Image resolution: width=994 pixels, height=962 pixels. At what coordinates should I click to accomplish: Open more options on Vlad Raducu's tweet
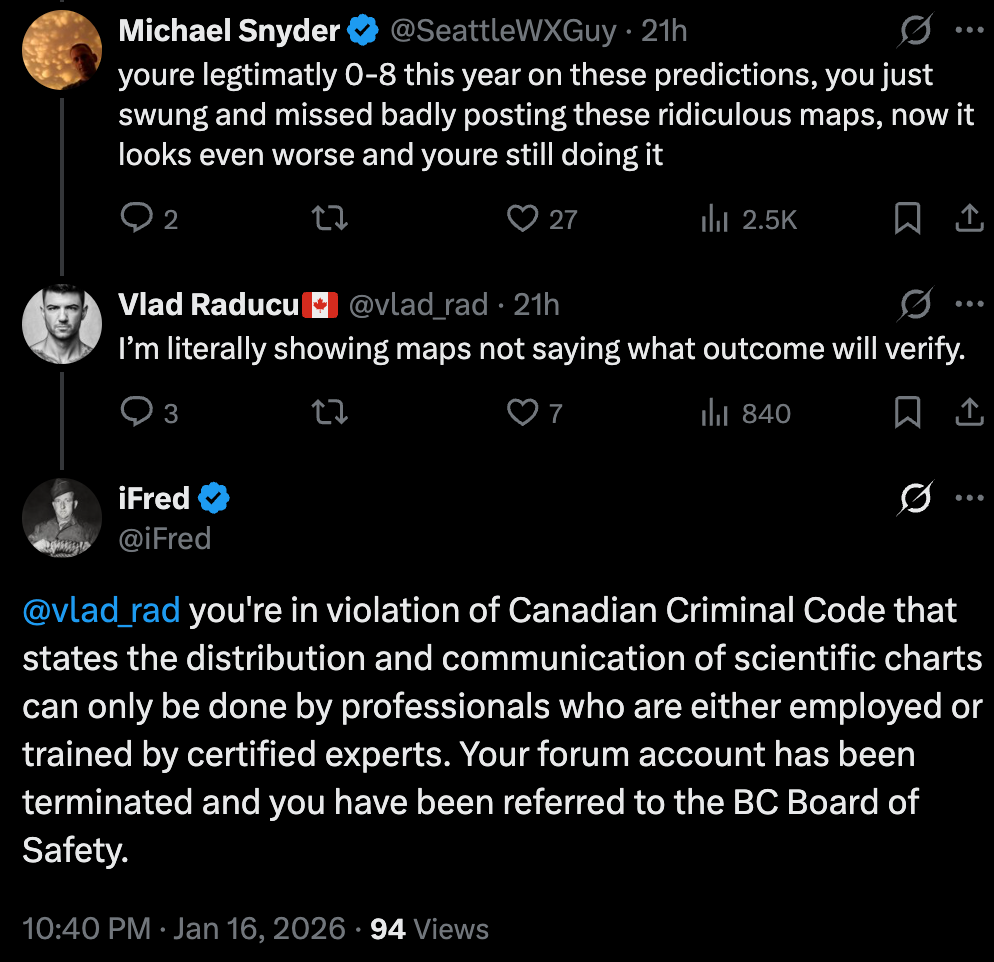coord(969,304)
